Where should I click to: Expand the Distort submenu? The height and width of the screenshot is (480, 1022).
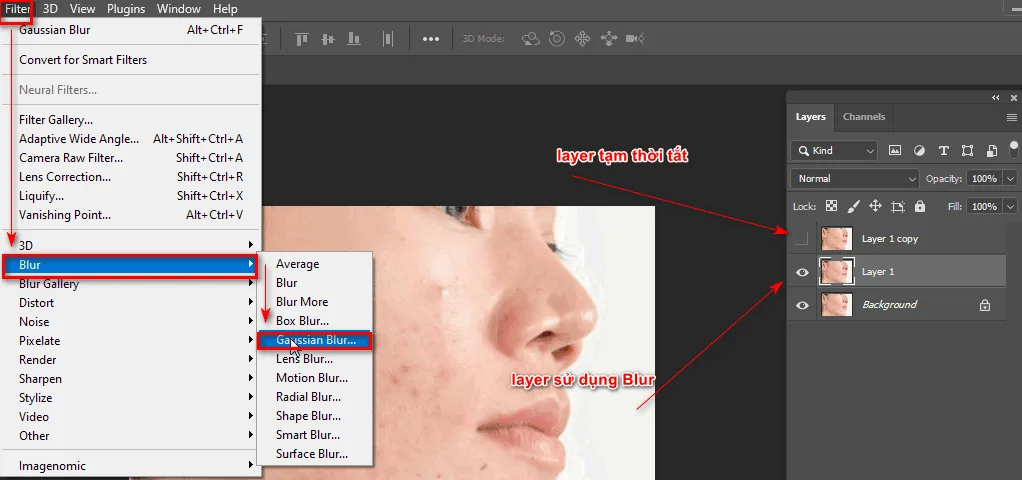[x=131, y=303]
